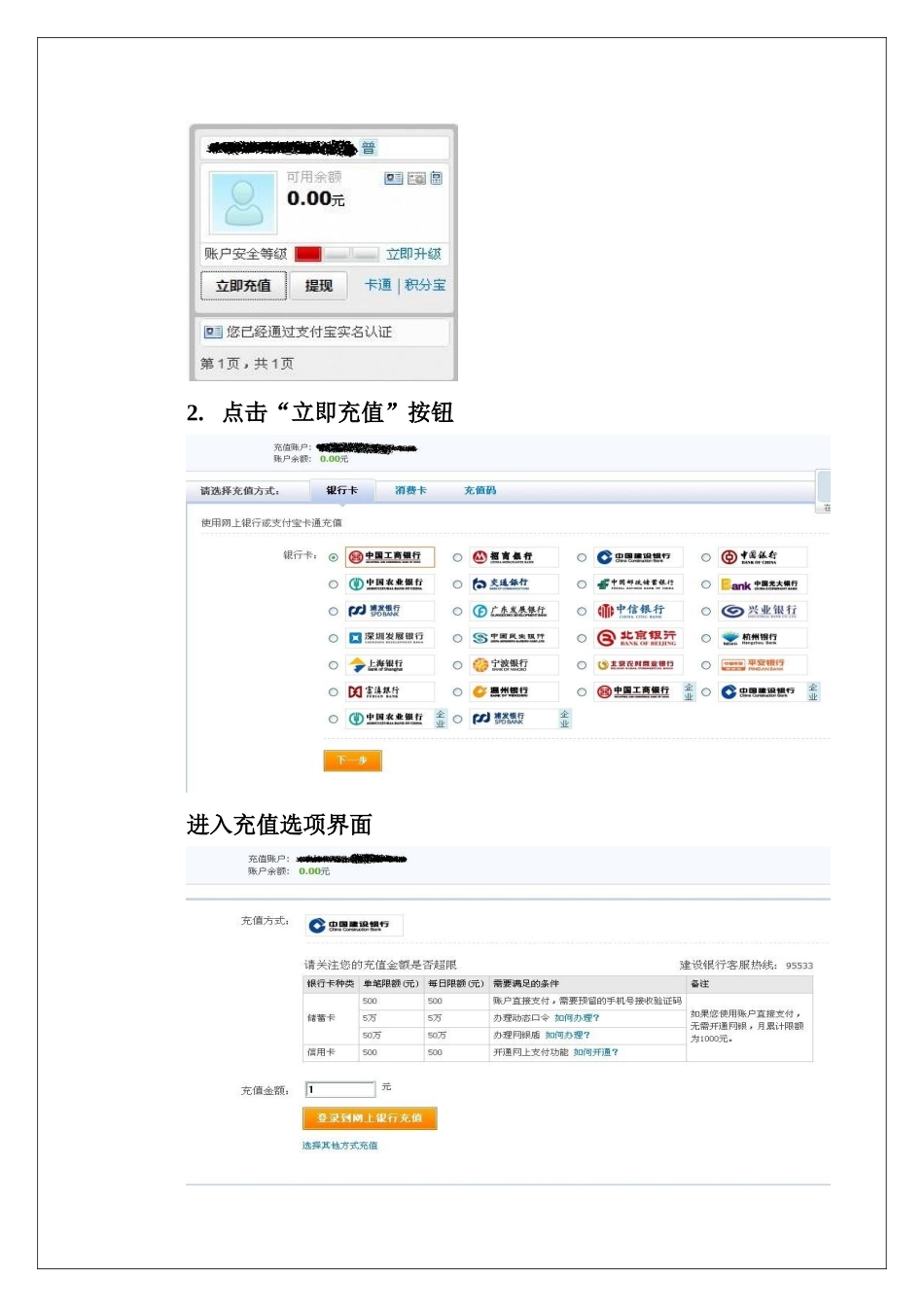The image size is (924, 1307).
Task: Select the personal 浦发银行 radio button
Action: tap(334, 612)
